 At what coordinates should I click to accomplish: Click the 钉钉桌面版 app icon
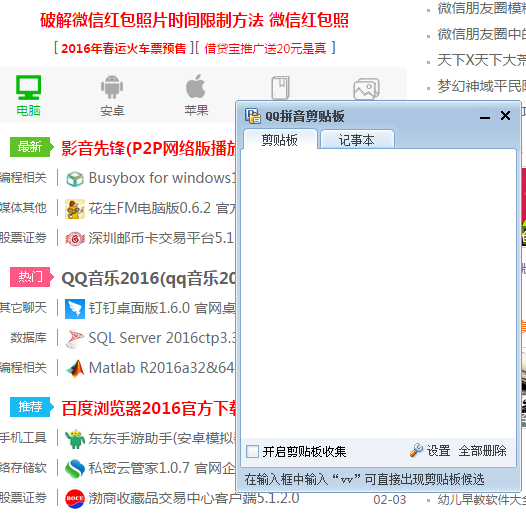(x=75, y=308)
